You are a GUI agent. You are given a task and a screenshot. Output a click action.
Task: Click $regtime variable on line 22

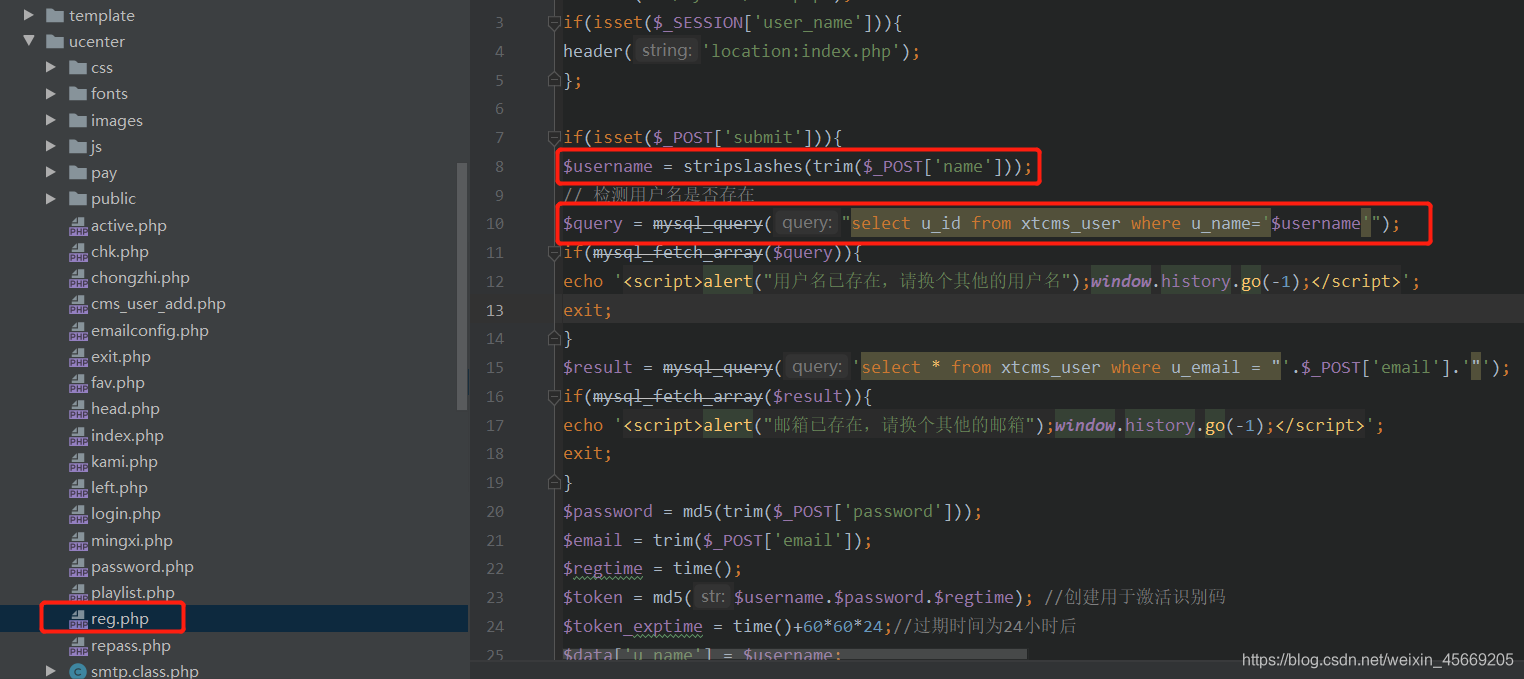tap(603, 568)
